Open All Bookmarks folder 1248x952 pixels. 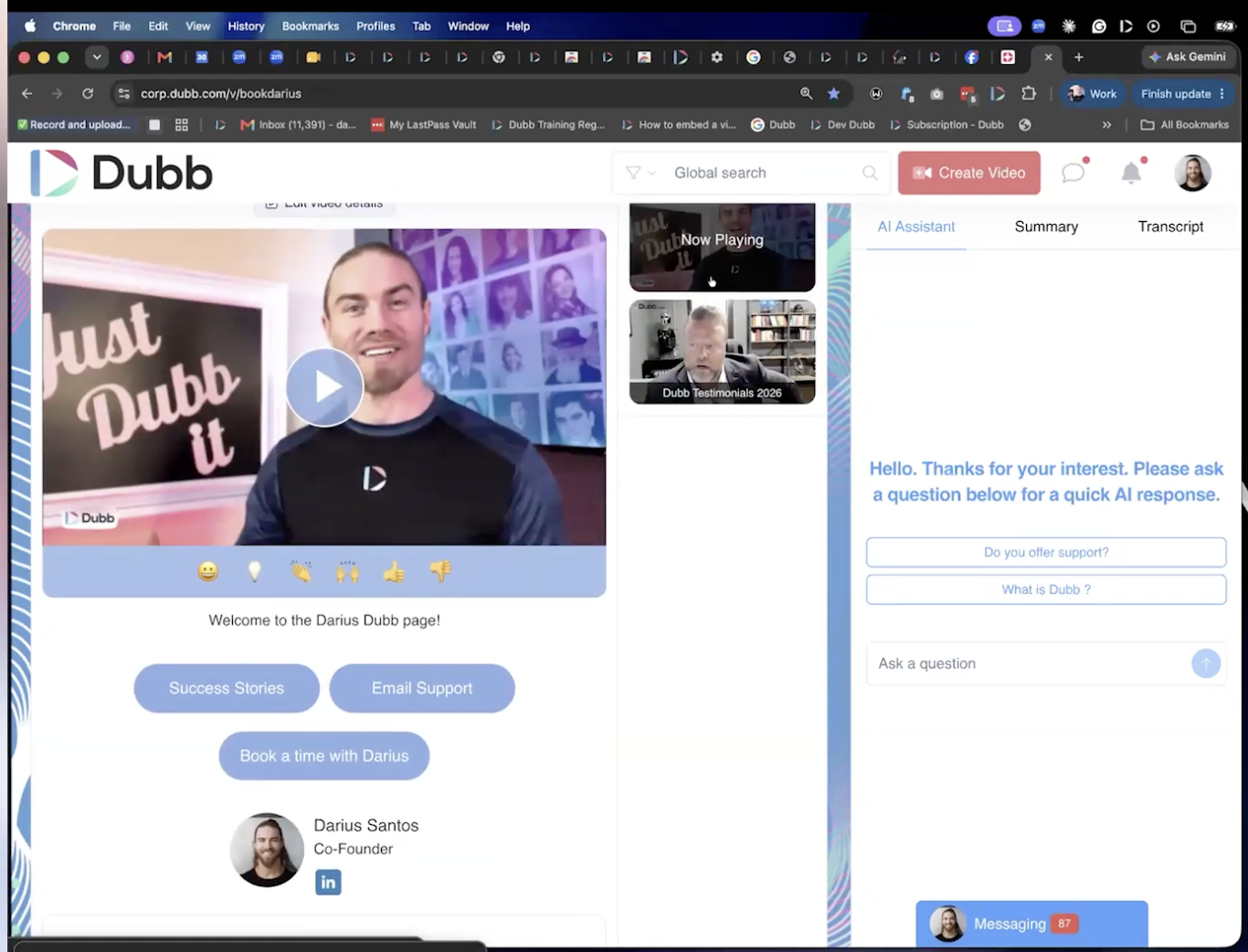click(x=1185, y=124)
